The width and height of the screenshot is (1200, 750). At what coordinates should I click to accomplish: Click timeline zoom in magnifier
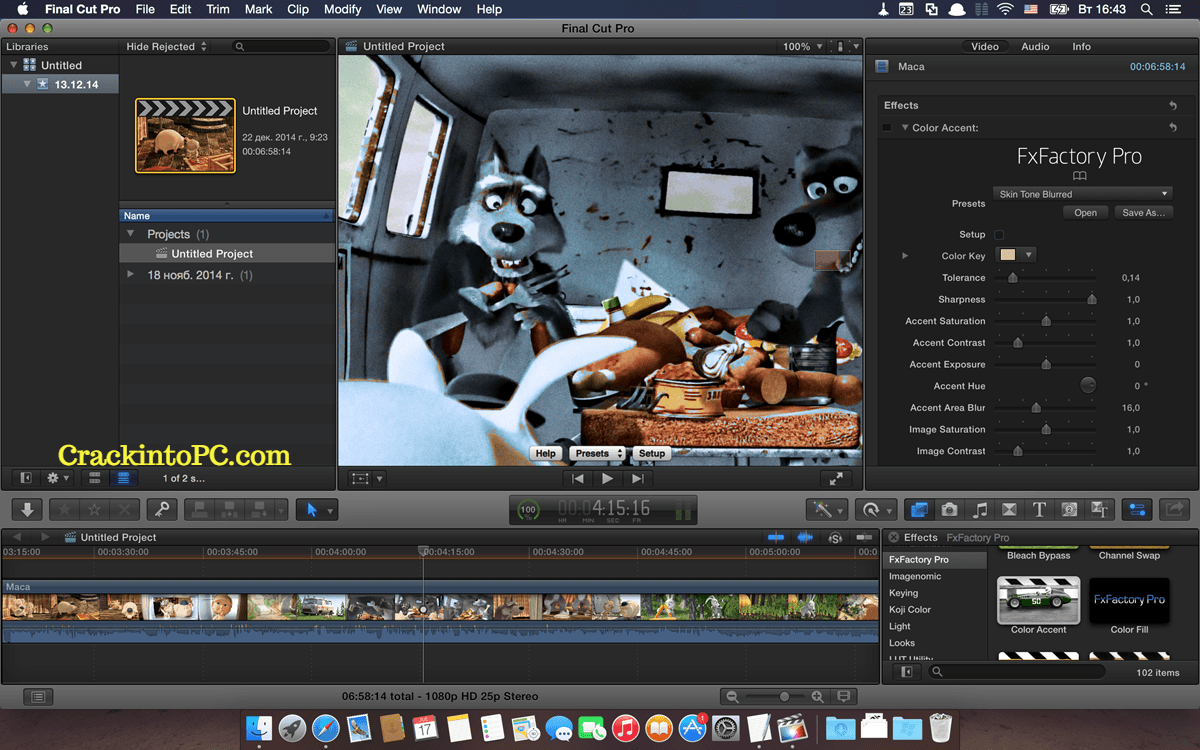click(x=817, y=696)
